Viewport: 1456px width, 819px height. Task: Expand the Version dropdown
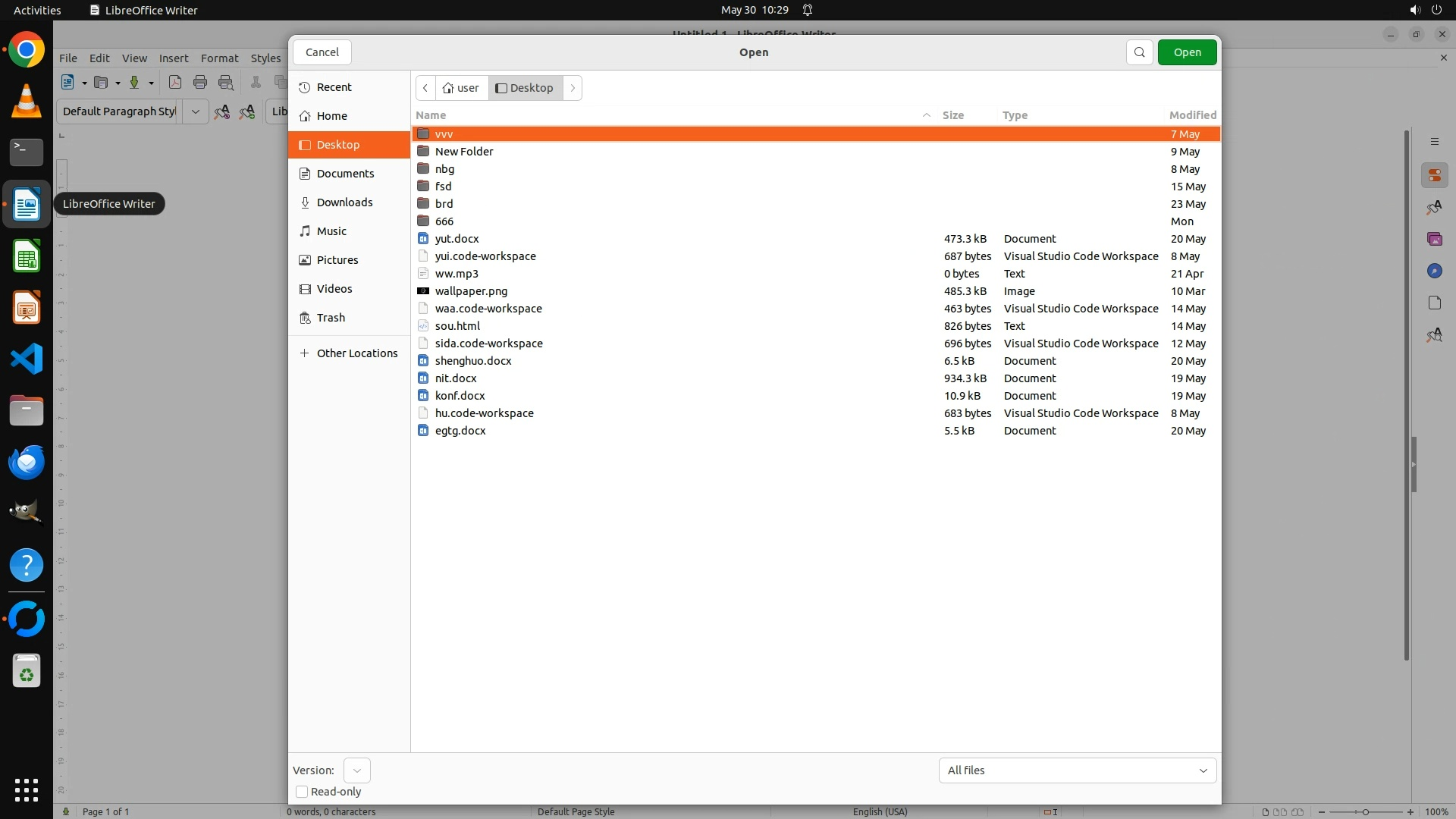click(356, 770)
